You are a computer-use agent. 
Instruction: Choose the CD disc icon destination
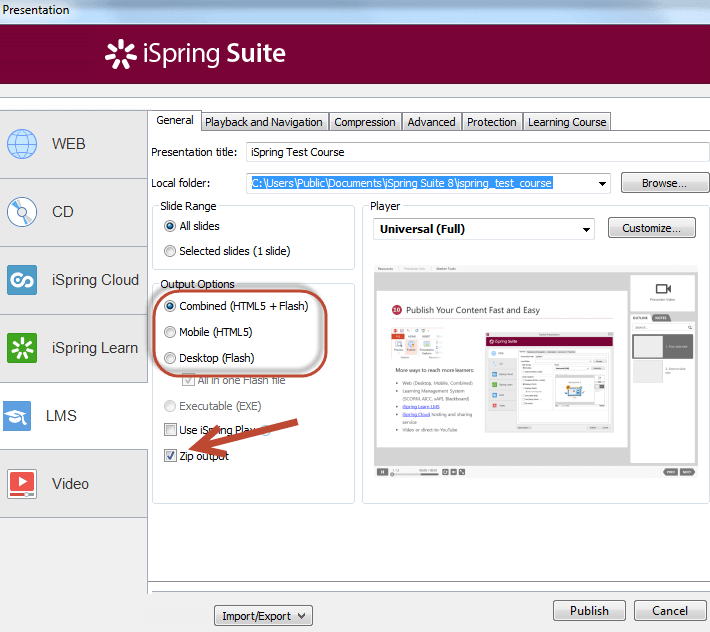[x=22, y=212]
